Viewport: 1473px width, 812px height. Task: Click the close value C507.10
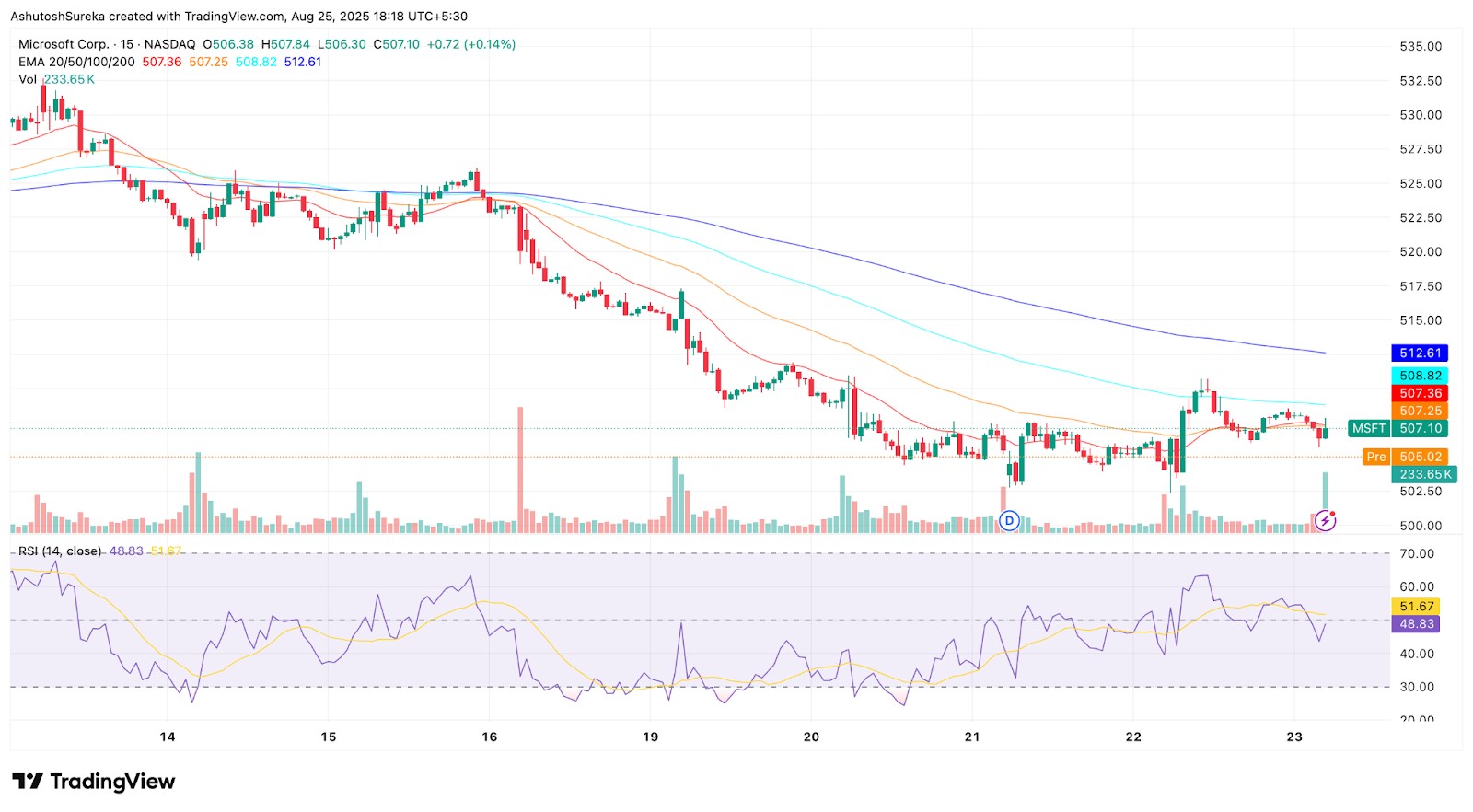tap(396, 44)
